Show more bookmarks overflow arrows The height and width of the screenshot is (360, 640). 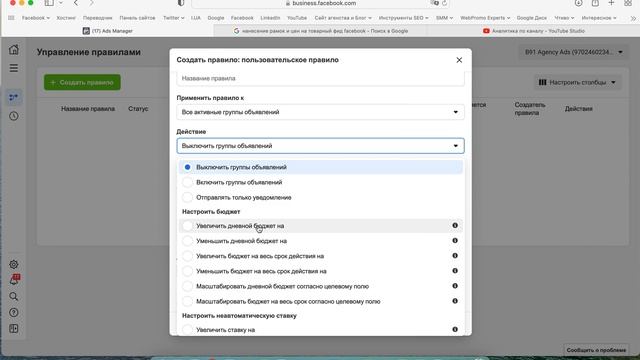(633, 18)
